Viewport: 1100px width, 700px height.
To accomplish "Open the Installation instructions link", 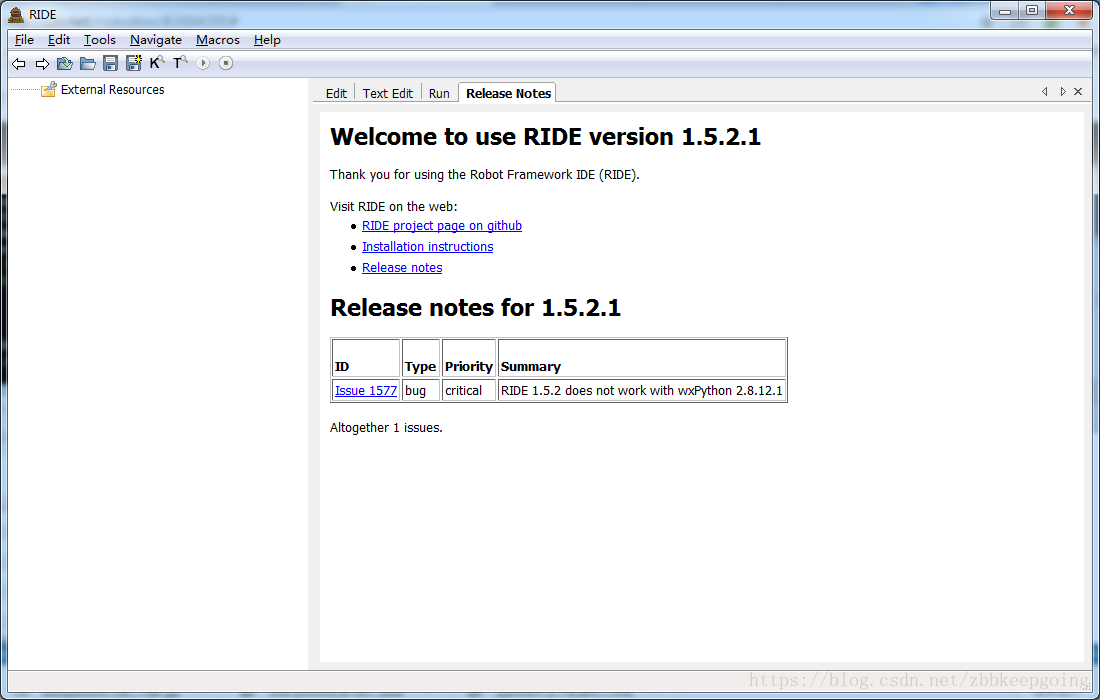I will (x=427, y=247).
